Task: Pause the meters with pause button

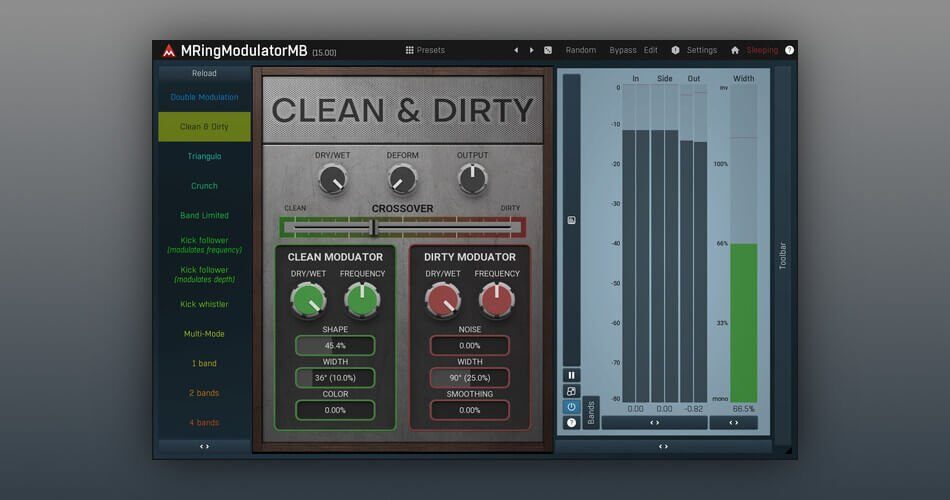Action: pyautogui.click(x=571, y=375)
